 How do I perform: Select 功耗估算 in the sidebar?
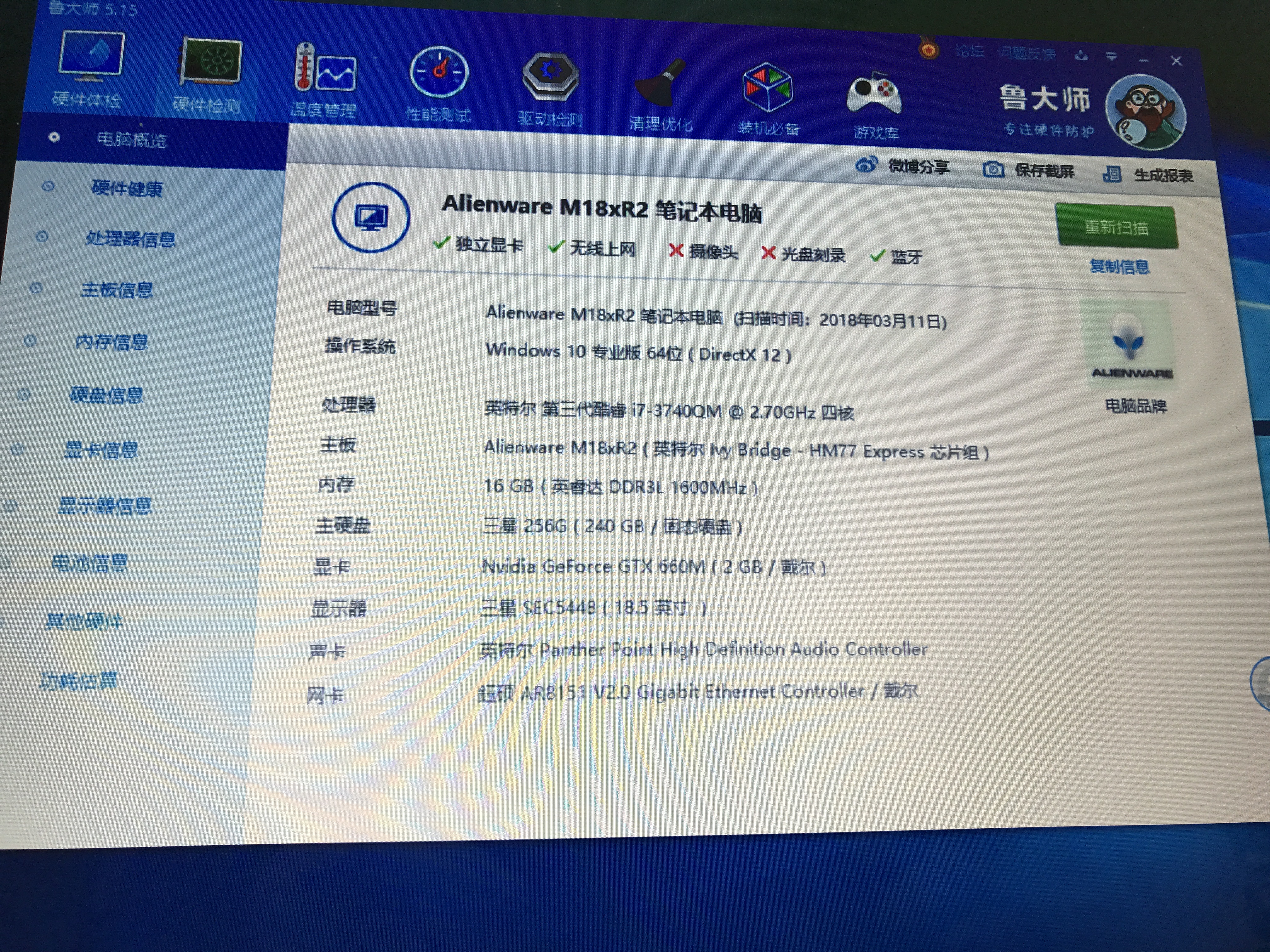coord(78,681)
